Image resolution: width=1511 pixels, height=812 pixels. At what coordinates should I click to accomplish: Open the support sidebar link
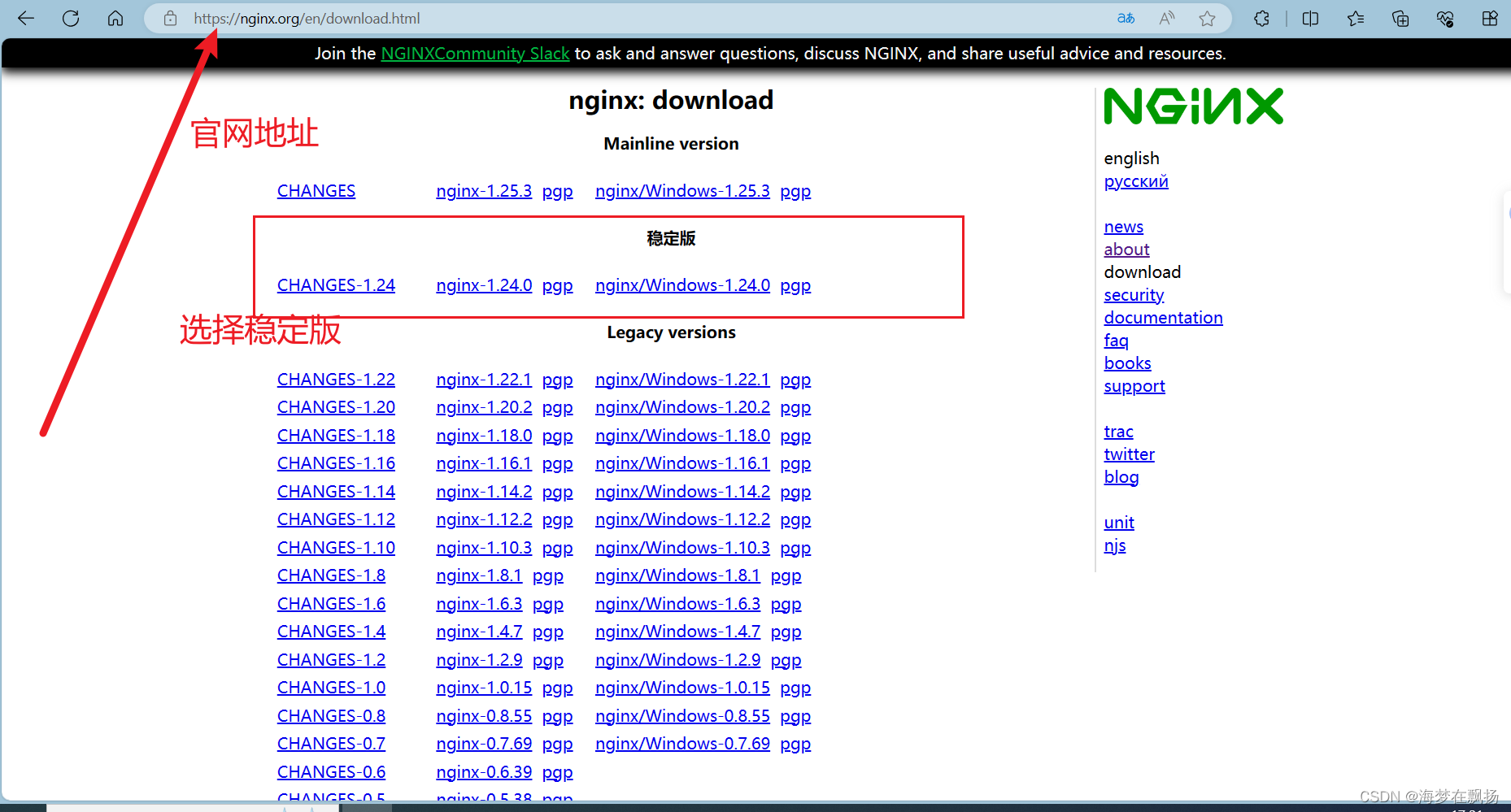1134,386
